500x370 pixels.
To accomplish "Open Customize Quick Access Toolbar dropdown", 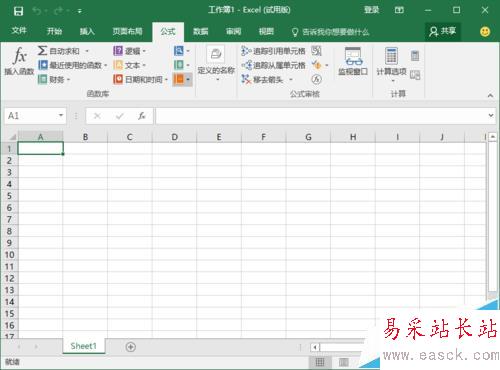I will click(x=80, y=11).
